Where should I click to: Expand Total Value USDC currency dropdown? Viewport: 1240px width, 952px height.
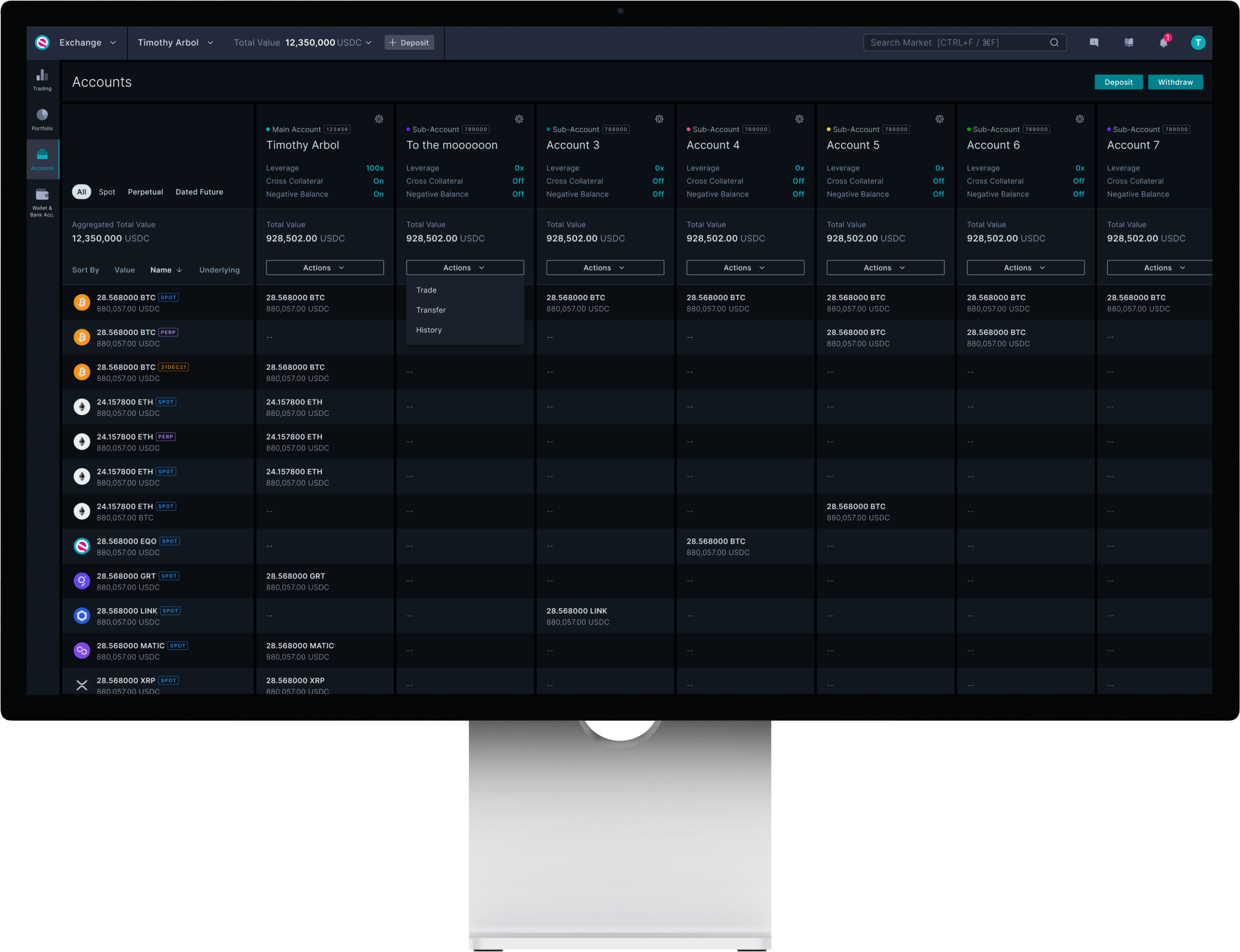368,42
